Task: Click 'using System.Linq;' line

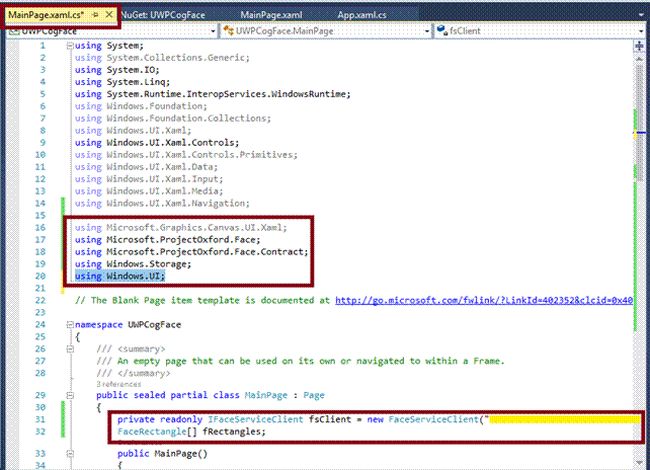Action: point(122,82)
